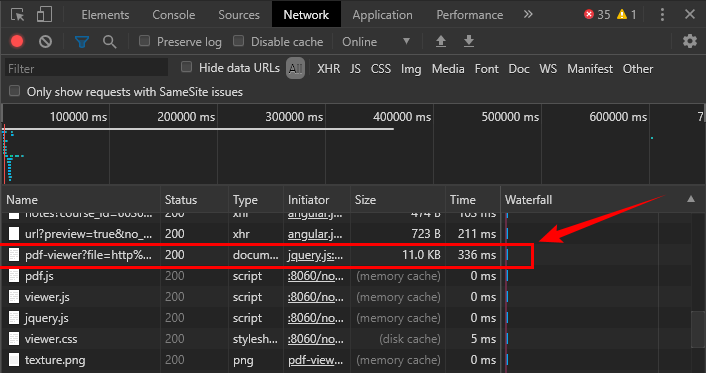706x373 pixels.
Task: Open the jquery.js initiator link for pdf-viewer
Action: (x=316, y=255)
